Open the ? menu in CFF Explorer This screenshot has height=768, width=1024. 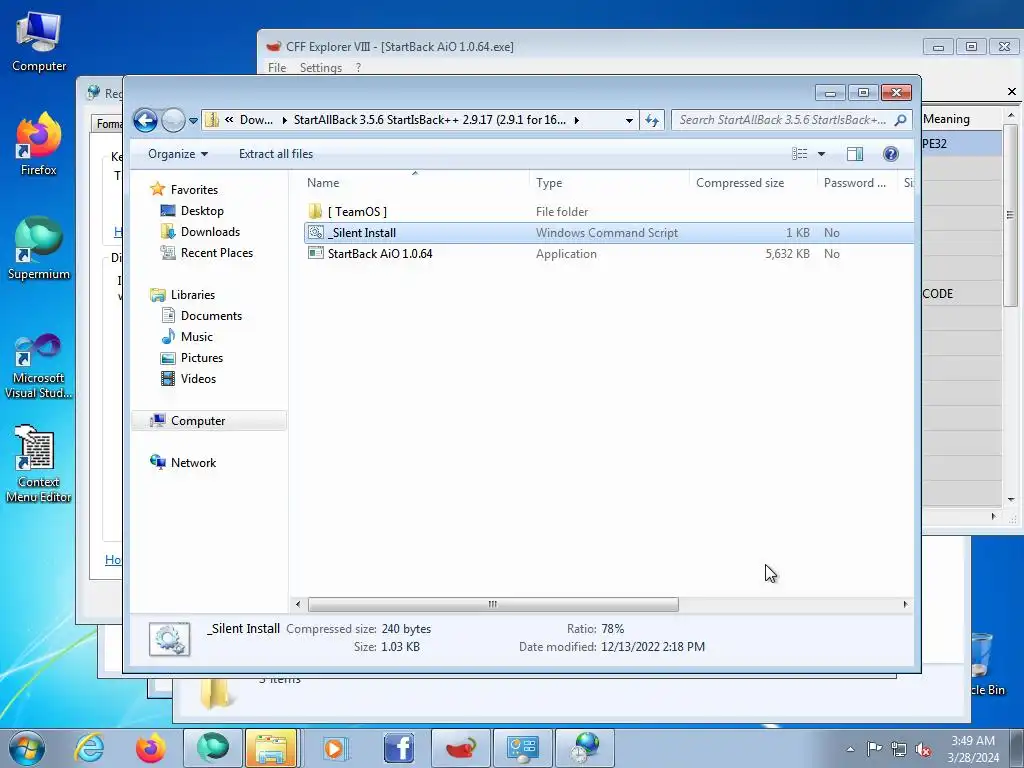coord(358,67)
